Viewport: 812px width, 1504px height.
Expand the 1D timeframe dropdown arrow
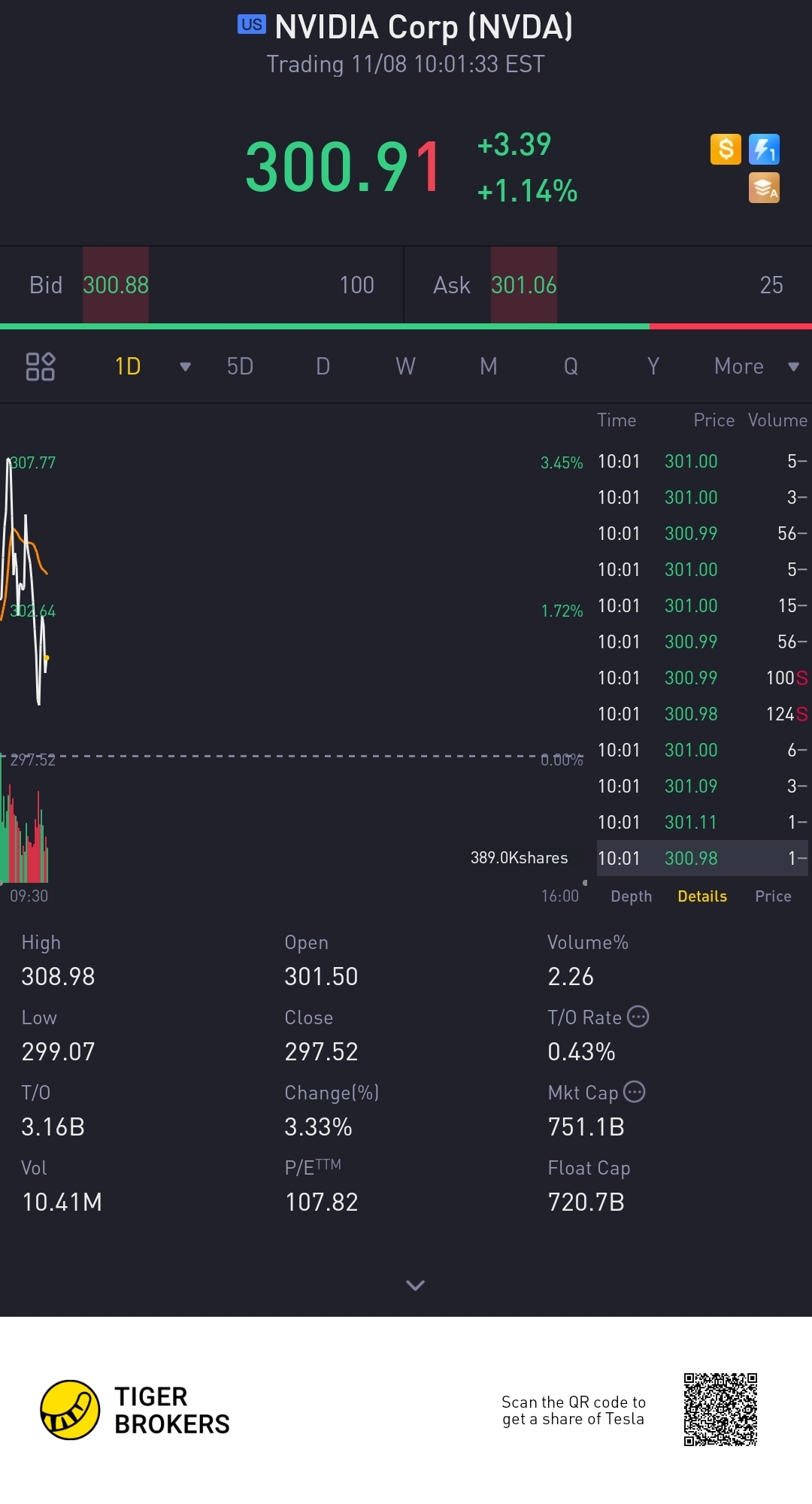coord(185,367)
